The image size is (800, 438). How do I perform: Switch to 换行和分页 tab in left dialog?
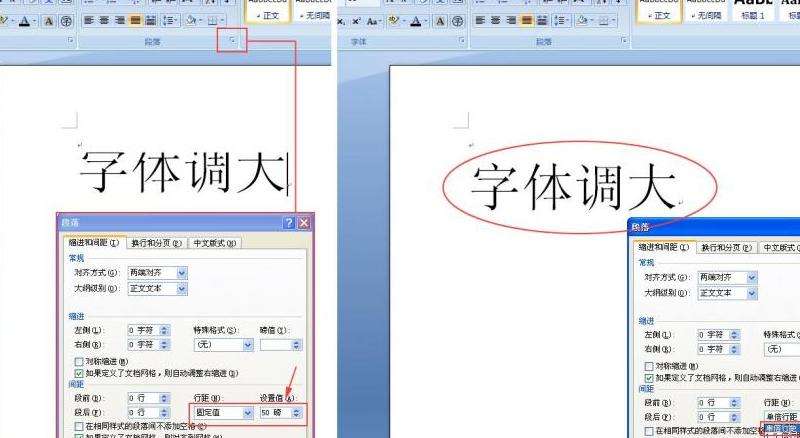coord(157,243)
